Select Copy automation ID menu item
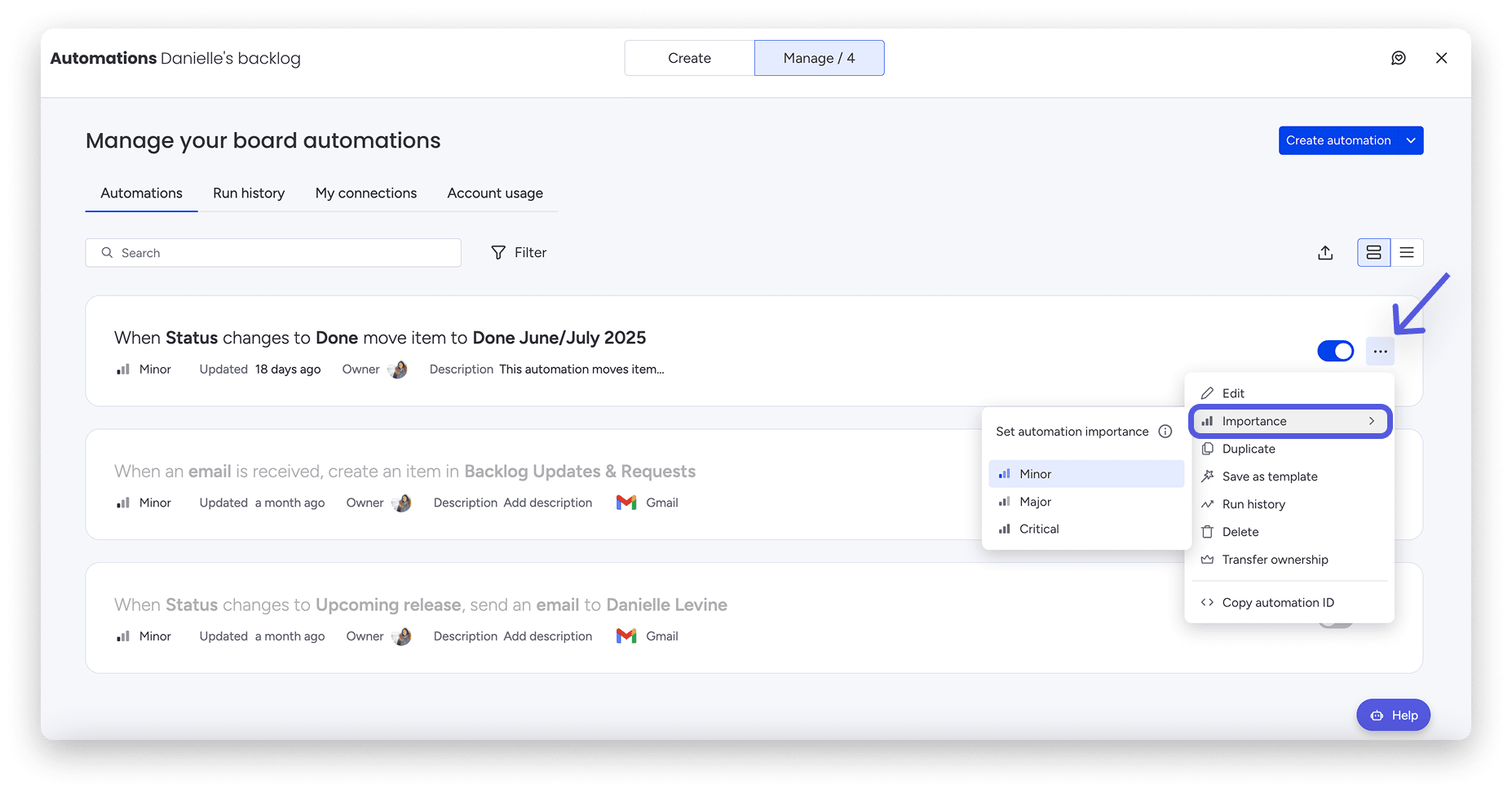This screenshot has height=793, width=1512. pyautogui.click(x=1277, y=602)
